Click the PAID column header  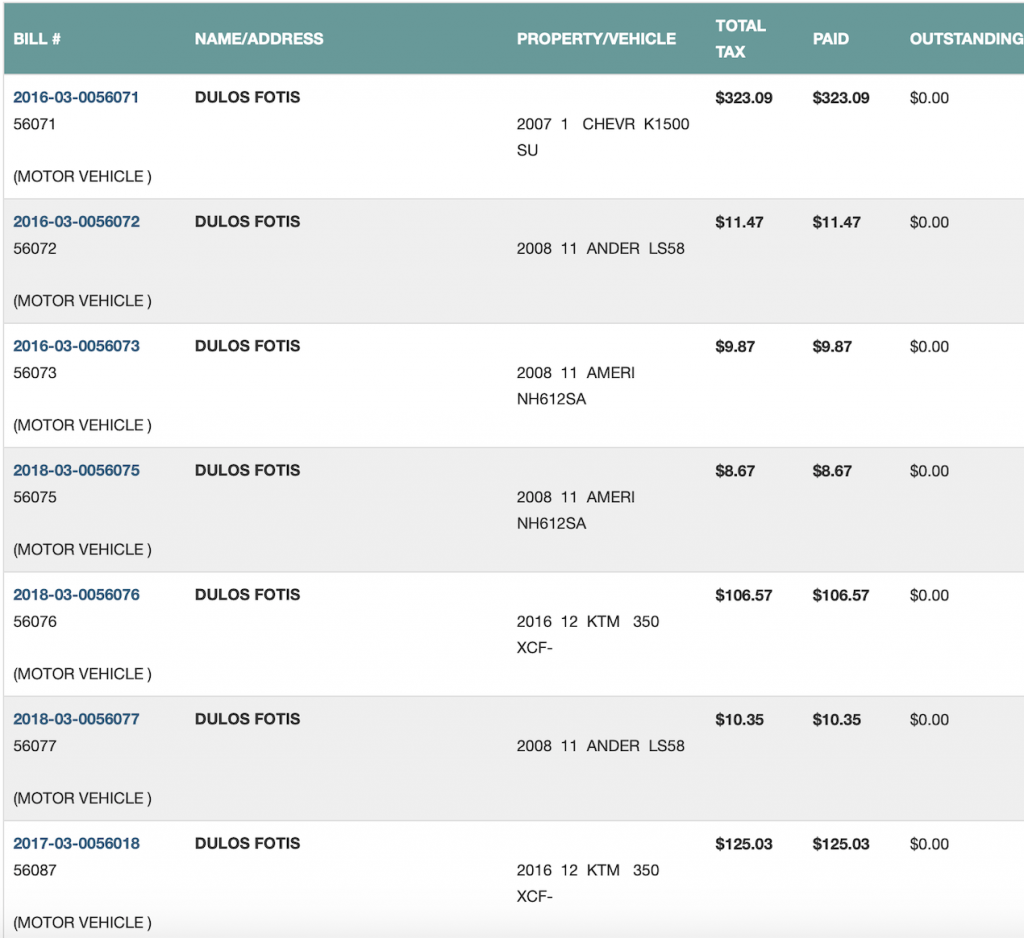tap(830, 39)
